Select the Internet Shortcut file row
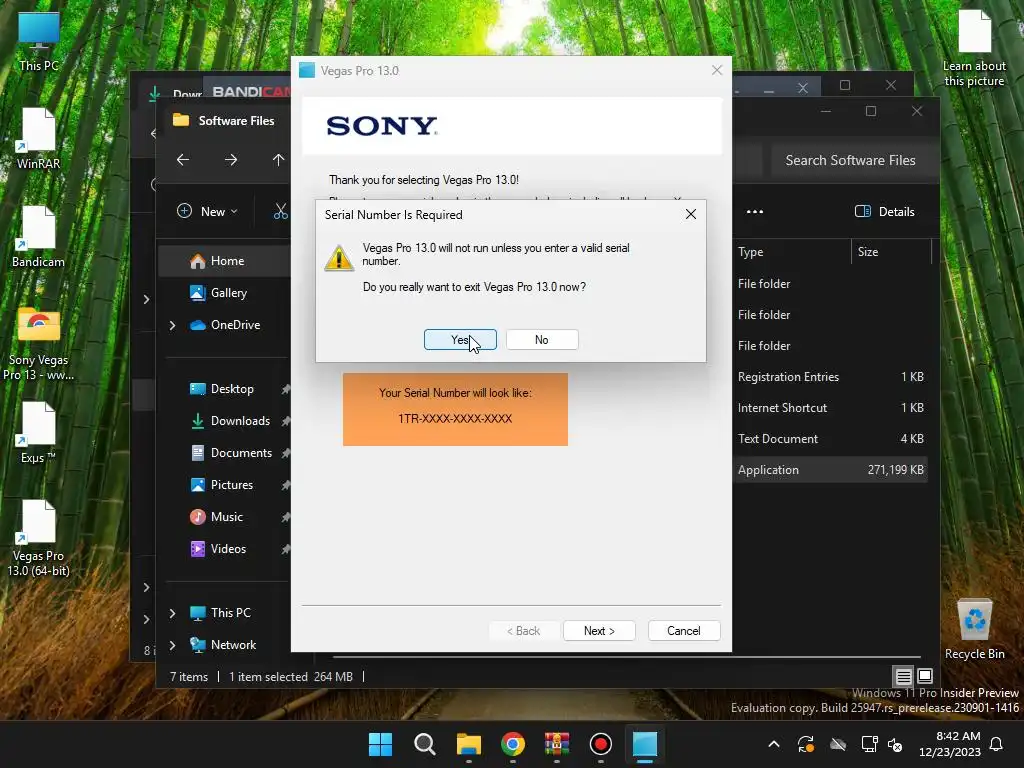Screen dimensions: 1024x768 [x=830, y=408]
